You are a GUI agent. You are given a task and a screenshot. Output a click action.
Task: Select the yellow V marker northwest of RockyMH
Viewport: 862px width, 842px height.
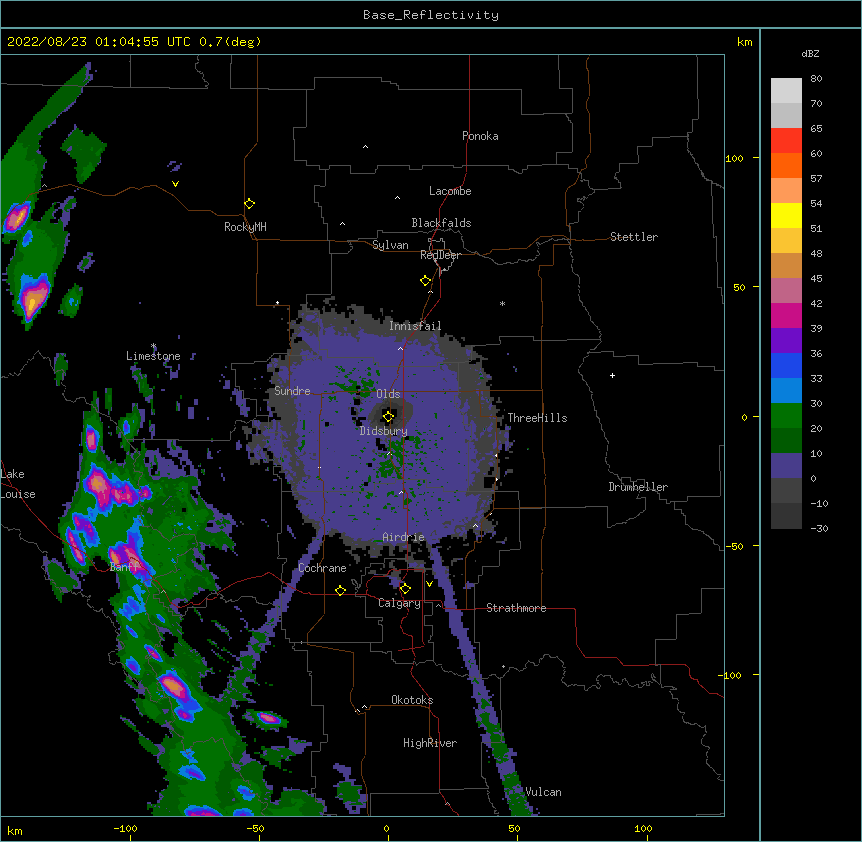tap(175, 184)
